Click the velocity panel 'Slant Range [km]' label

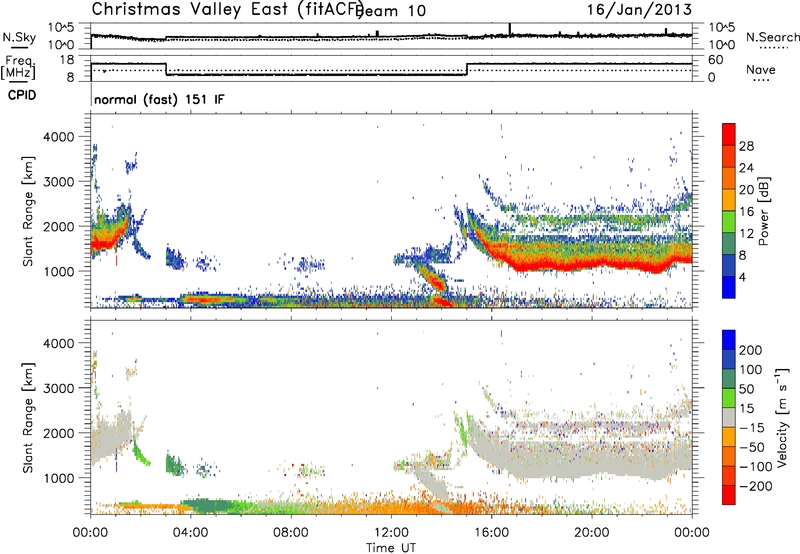pos(28,417)
